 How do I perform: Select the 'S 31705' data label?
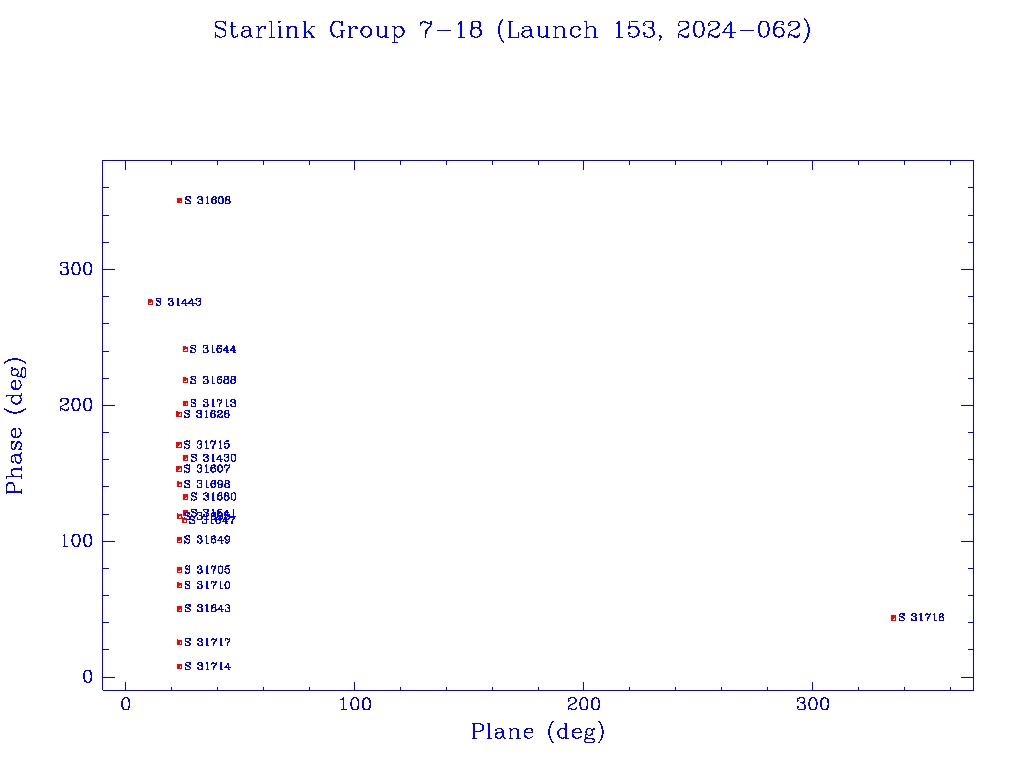(x=207, y=570)
